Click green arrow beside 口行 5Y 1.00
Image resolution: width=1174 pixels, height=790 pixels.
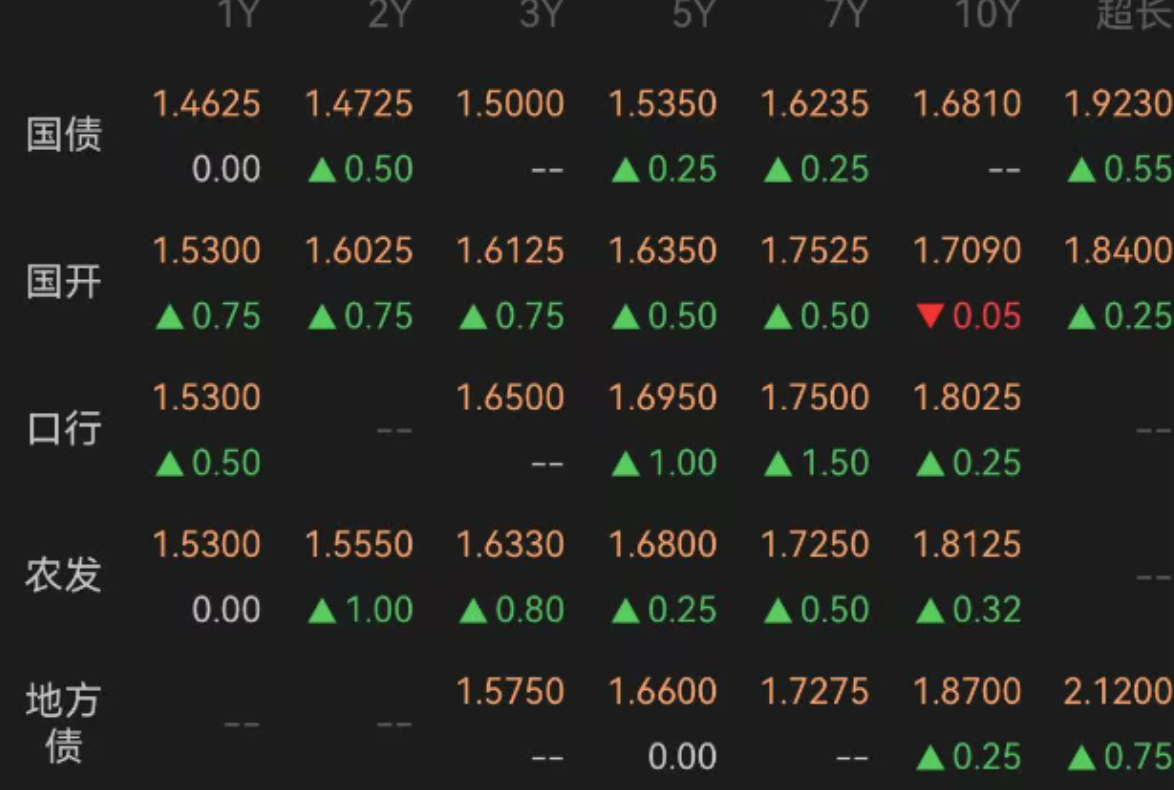pos(626,464)
